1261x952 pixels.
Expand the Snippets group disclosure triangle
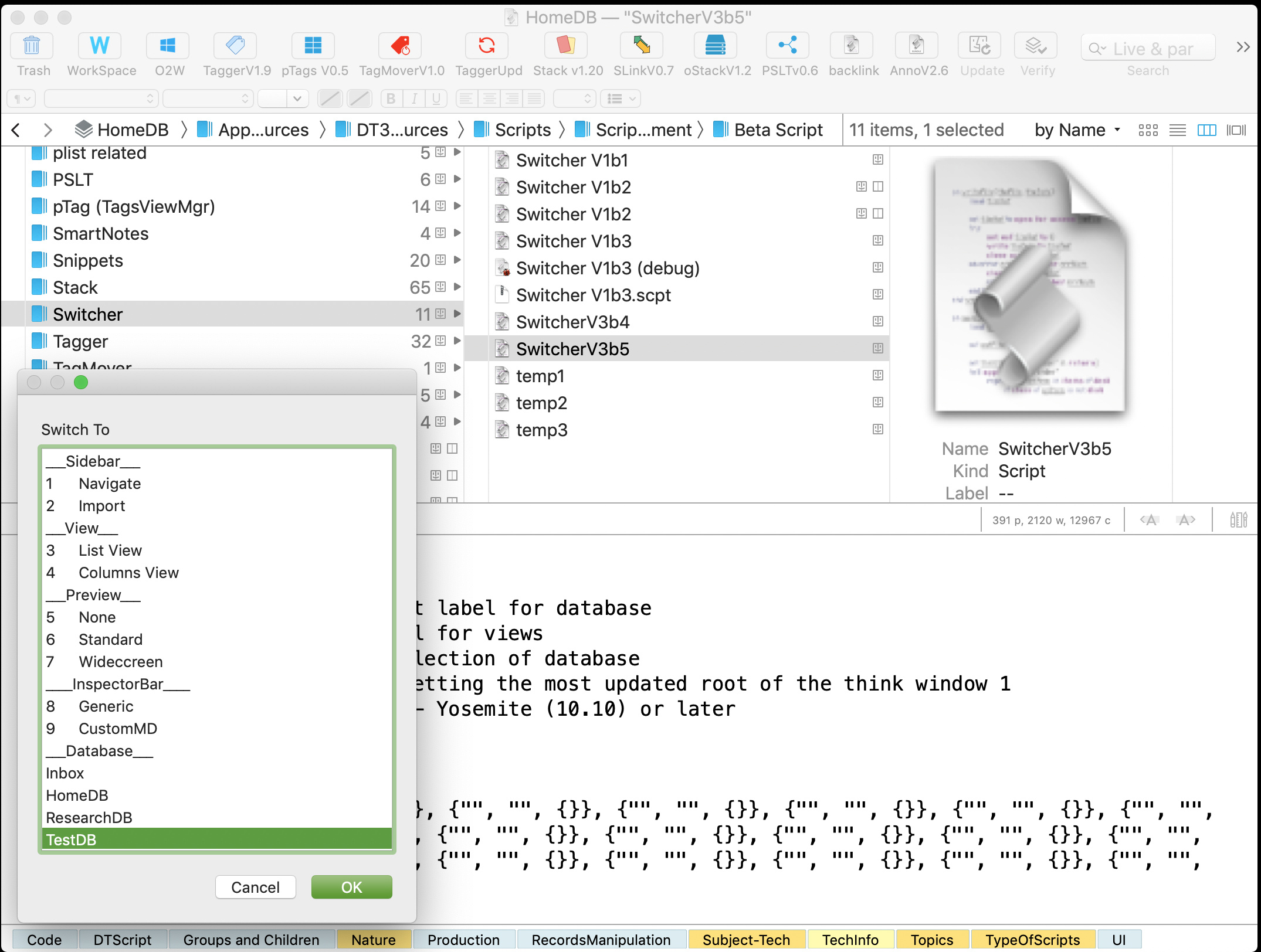[457, 260]
